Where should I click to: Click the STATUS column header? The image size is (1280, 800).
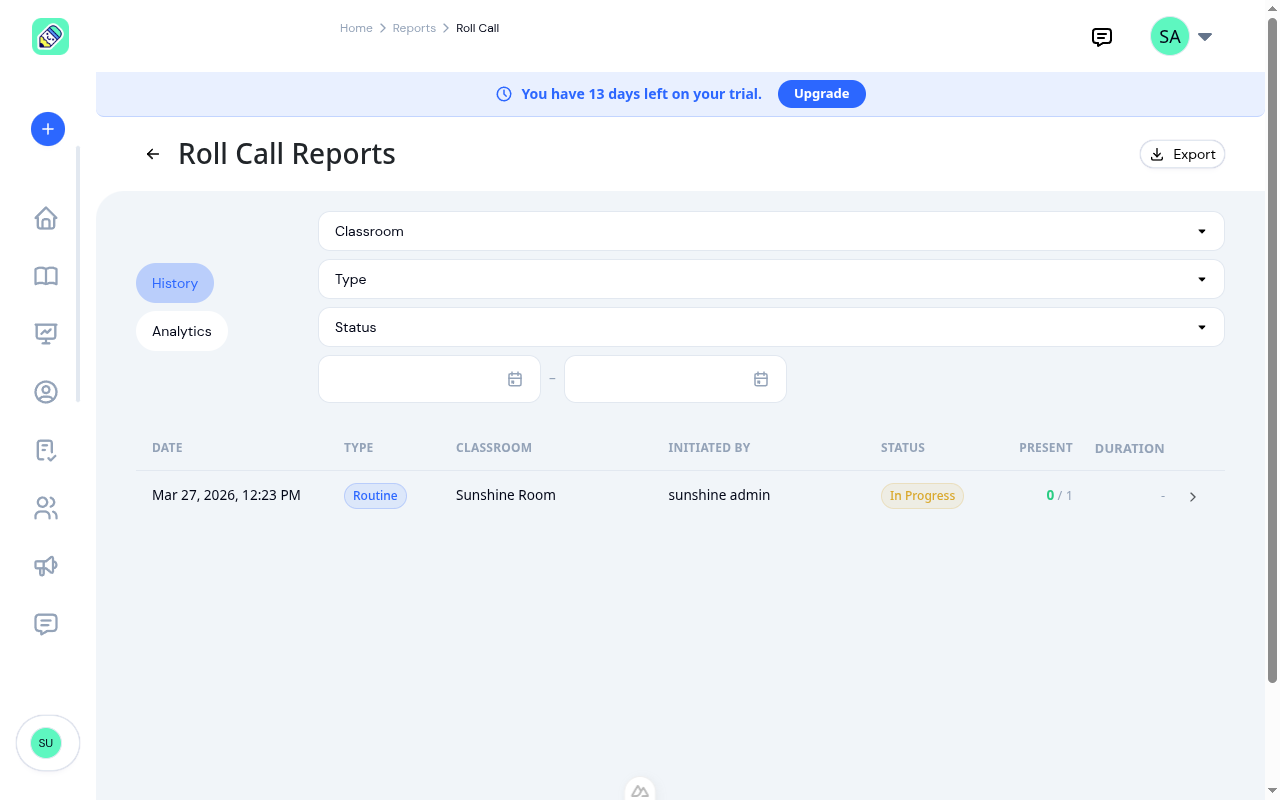pyautogui.click(x=903, y=448)
